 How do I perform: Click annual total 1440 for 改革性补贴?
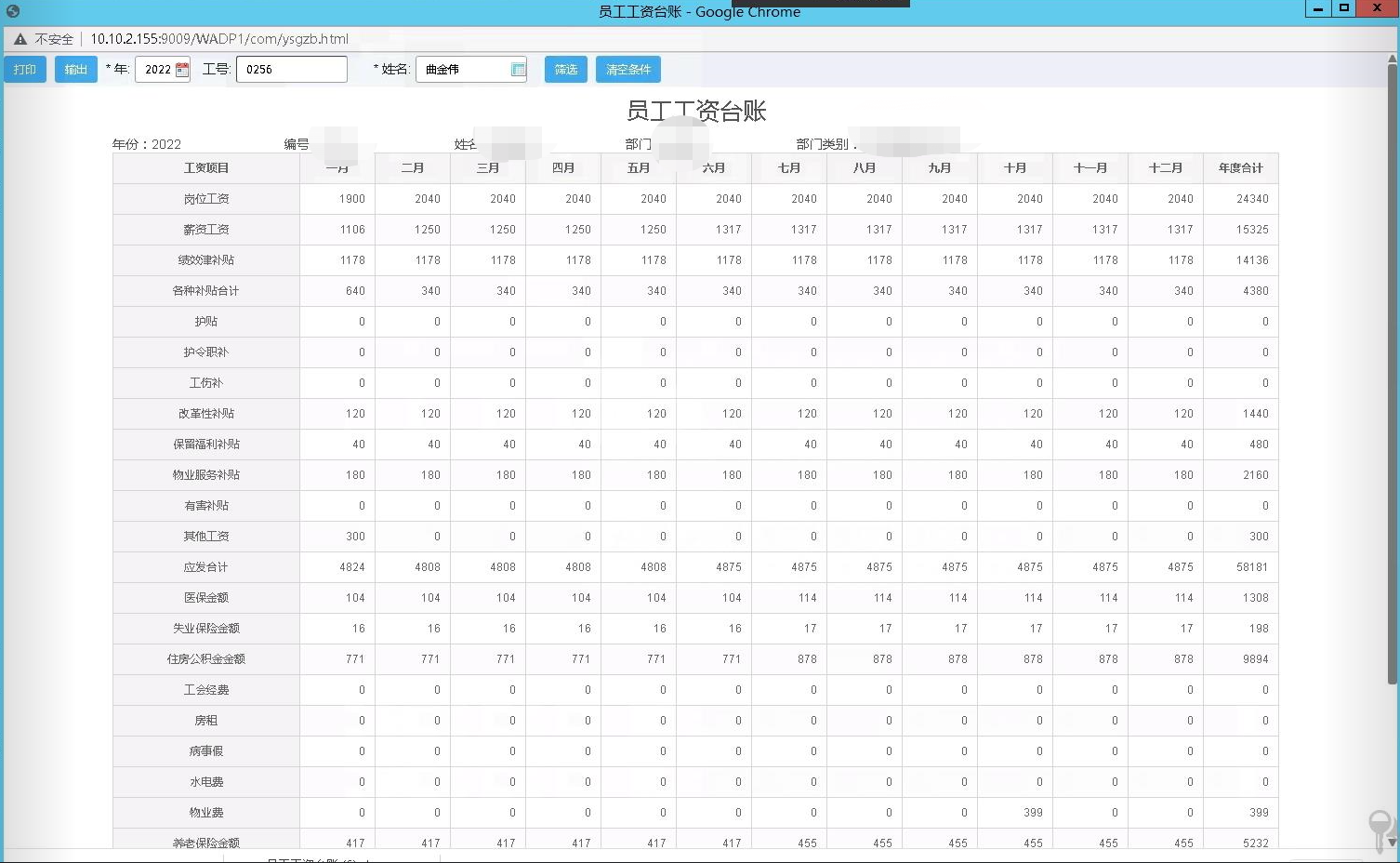pyautogui.click(x=1256, y=414)
